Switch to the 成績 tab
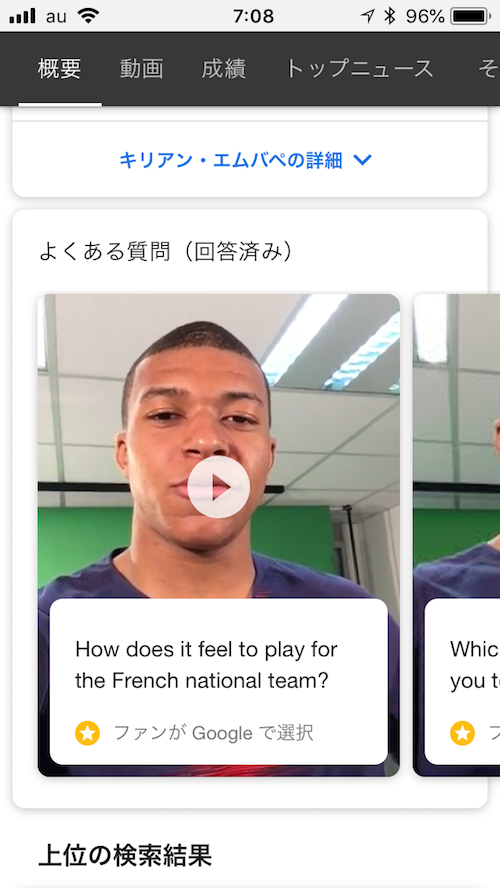The image size is (500, 888). [x=224, y=69]
